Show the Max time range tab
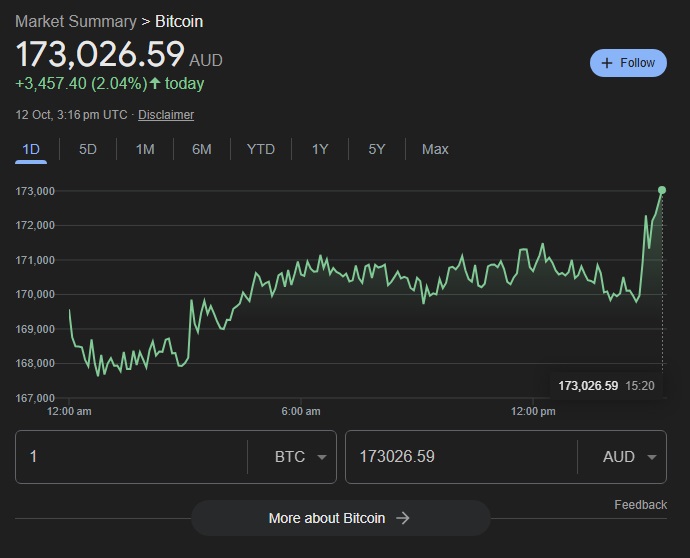Viewport: 690px width, 558px height. (435, 149)
